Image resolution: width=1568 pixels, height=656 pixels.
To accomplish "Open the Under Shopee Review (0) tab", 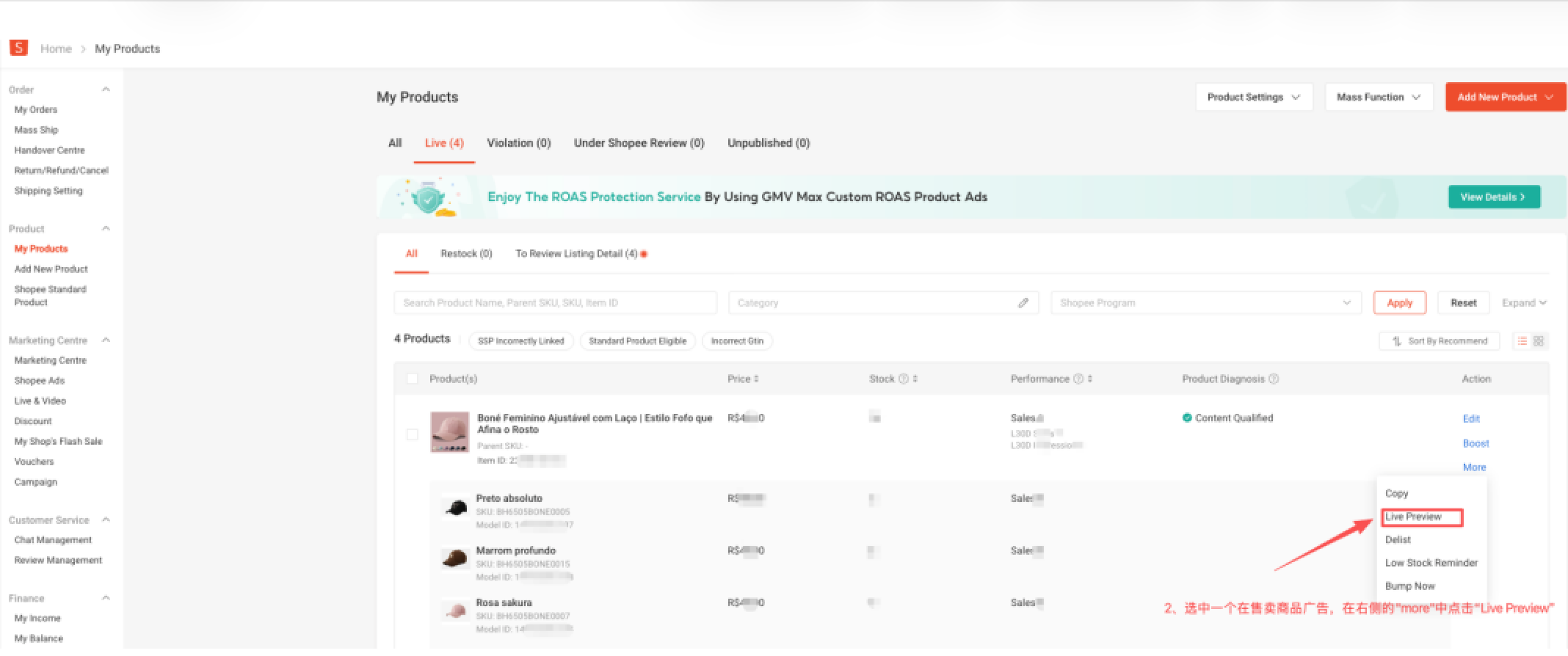I will tap(639, 143).
